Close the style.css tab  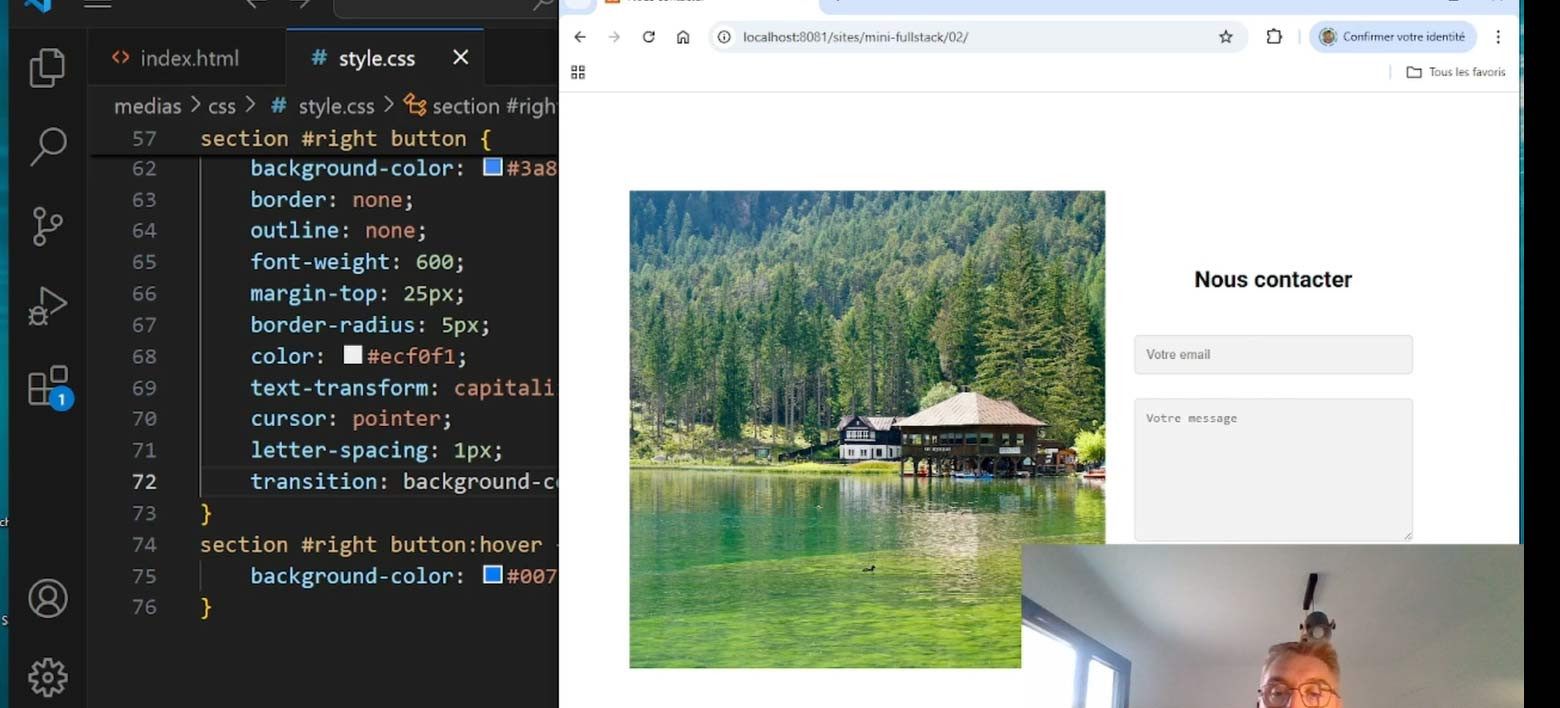460,58
